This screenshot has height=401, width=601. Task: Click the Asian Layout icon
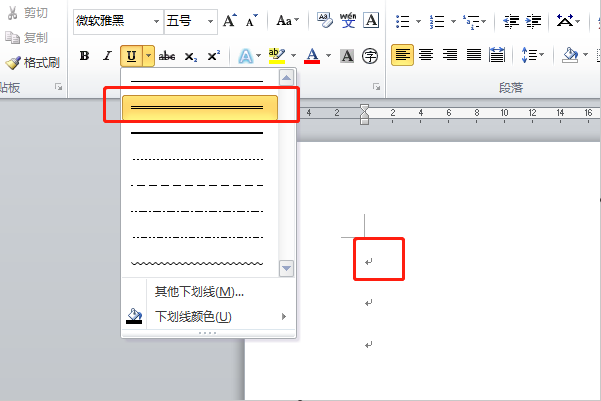tap(565, 20)
